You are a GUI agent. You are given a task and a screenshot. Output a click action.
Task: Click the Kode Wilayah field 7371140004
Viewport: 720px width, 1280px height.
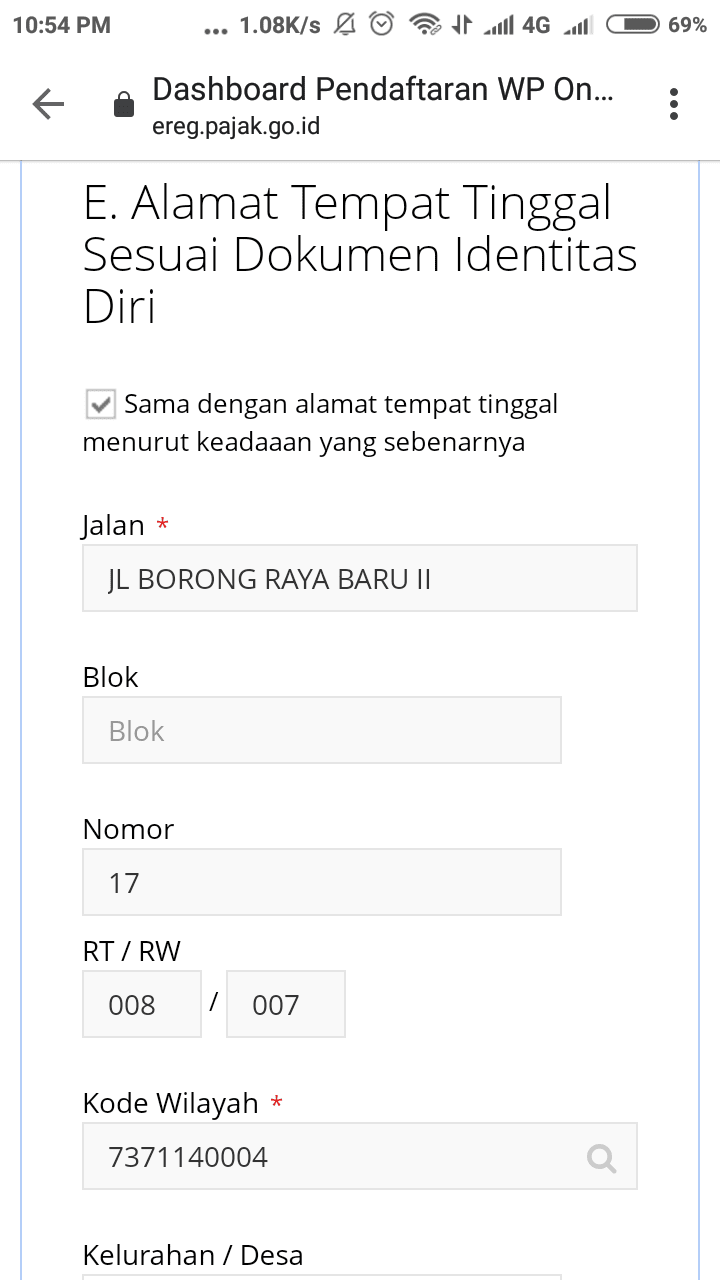pos(360,1156)
